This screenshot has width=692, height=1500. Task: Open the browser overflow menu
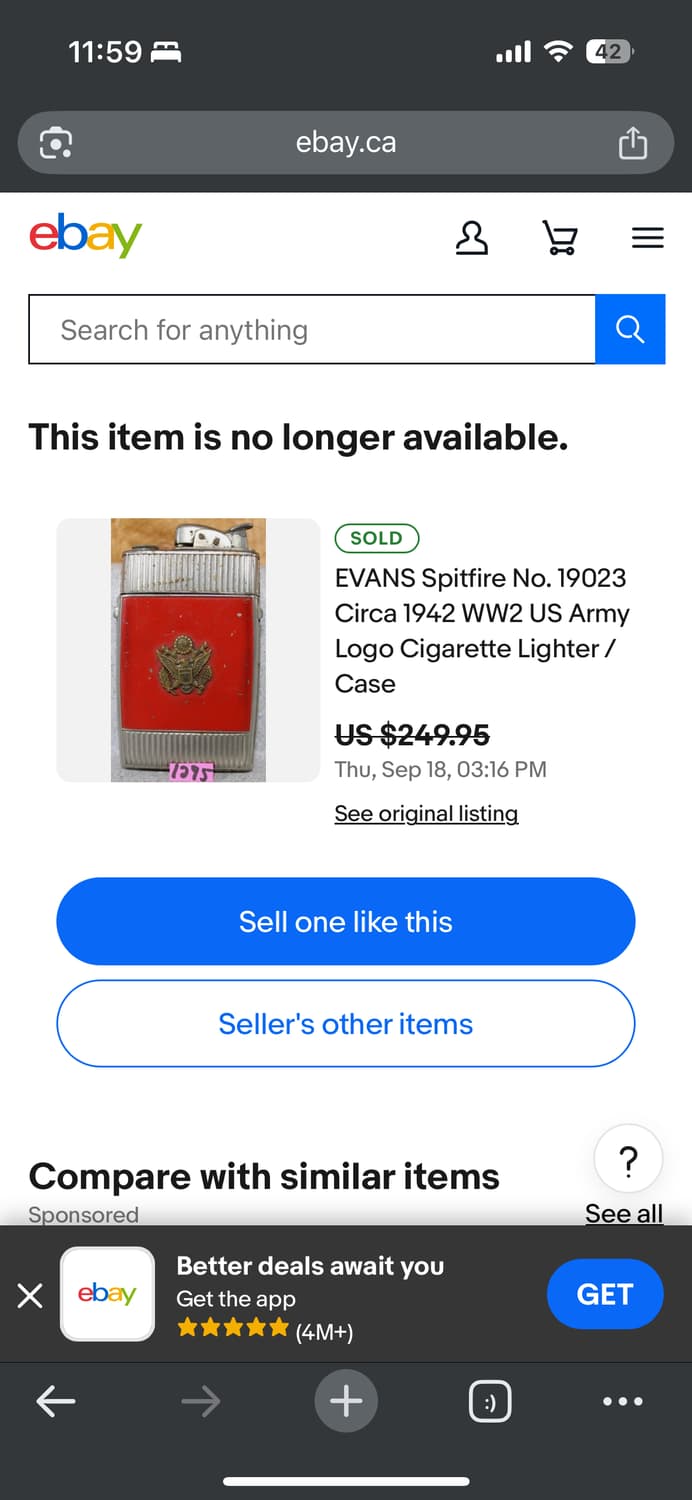pyautogui.click(x=622, y=1401)
